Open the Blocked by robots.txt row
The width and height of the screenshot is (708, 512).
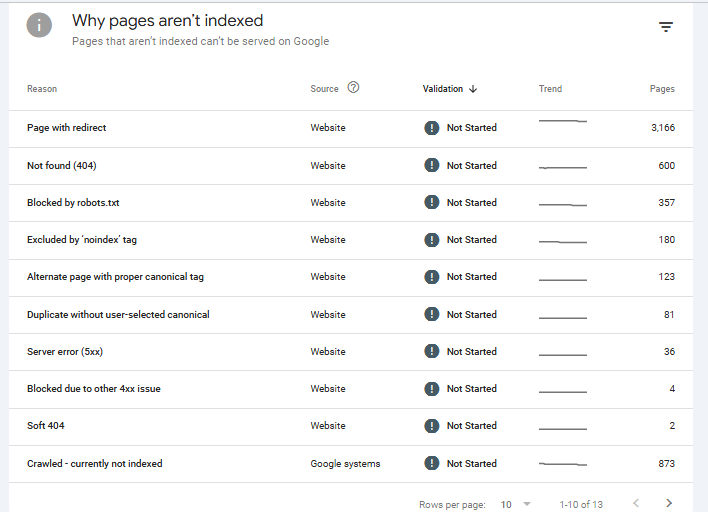pyautogui.click(x=73, y=203)
